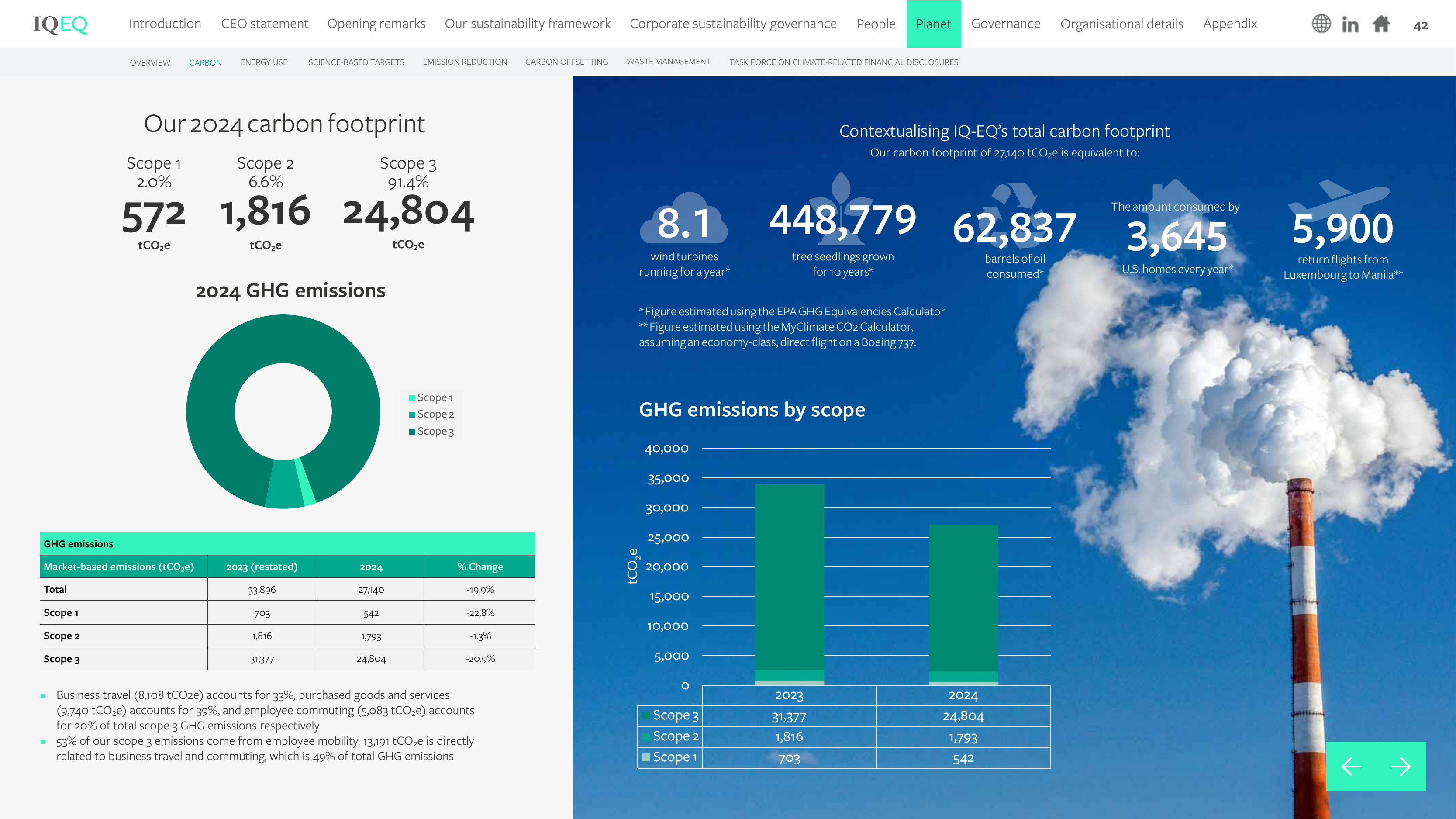The width and height of the screenshot is (1456, 819).
Task: Click the 2024 bar in emissions chart
Action: click(963, 605)
